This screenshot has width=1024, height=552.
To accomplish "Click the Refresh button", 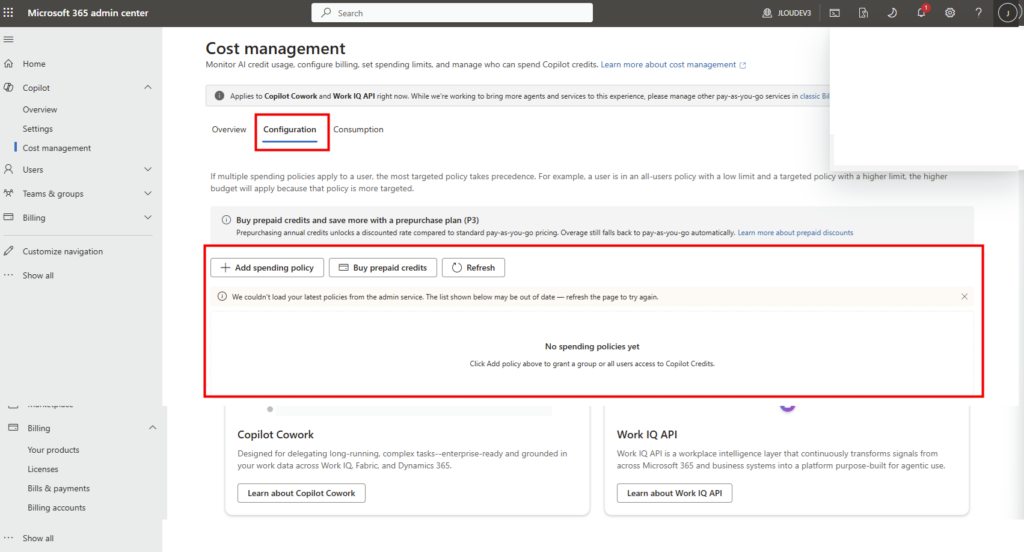I will pos(473,268).
